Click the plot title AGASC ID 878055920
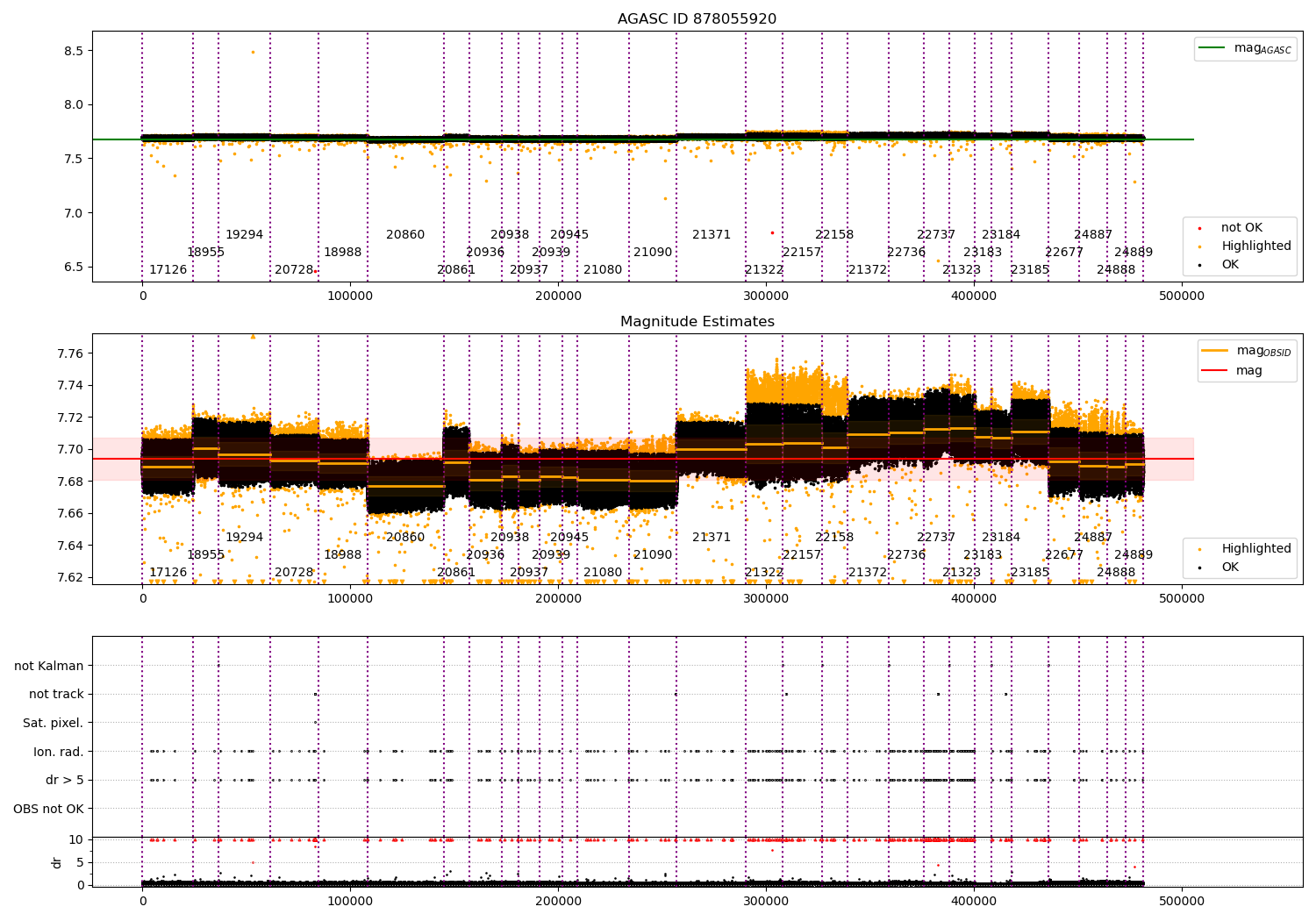 point(697,19)
